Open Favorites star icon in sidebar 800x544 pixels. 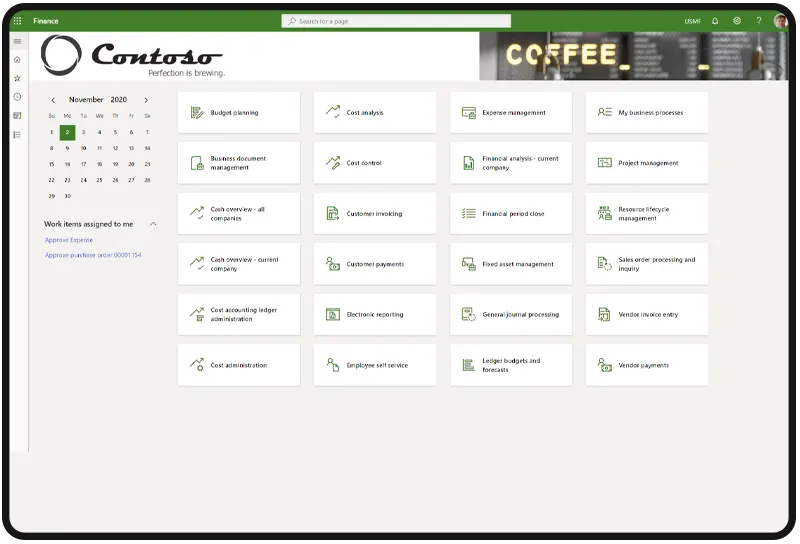pyautogui.click(x=17, y=78)
